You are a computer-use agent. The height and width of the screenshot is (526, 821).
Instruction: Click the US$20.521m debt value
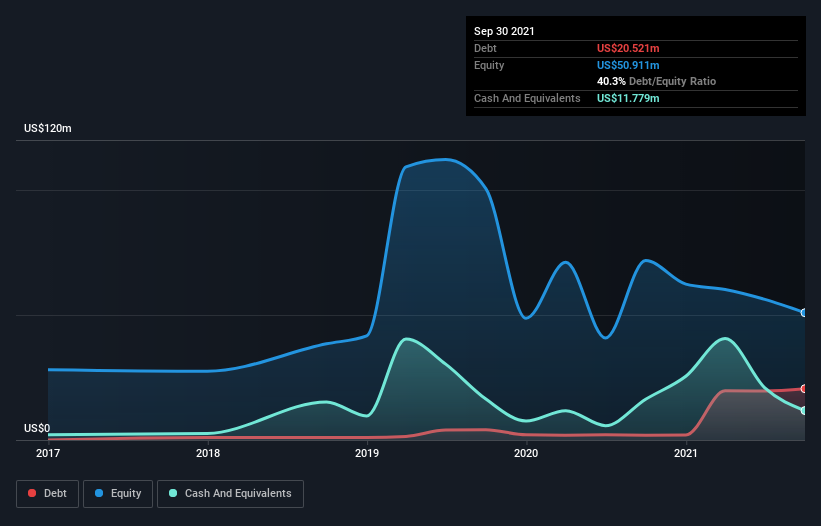pos(628,48)
